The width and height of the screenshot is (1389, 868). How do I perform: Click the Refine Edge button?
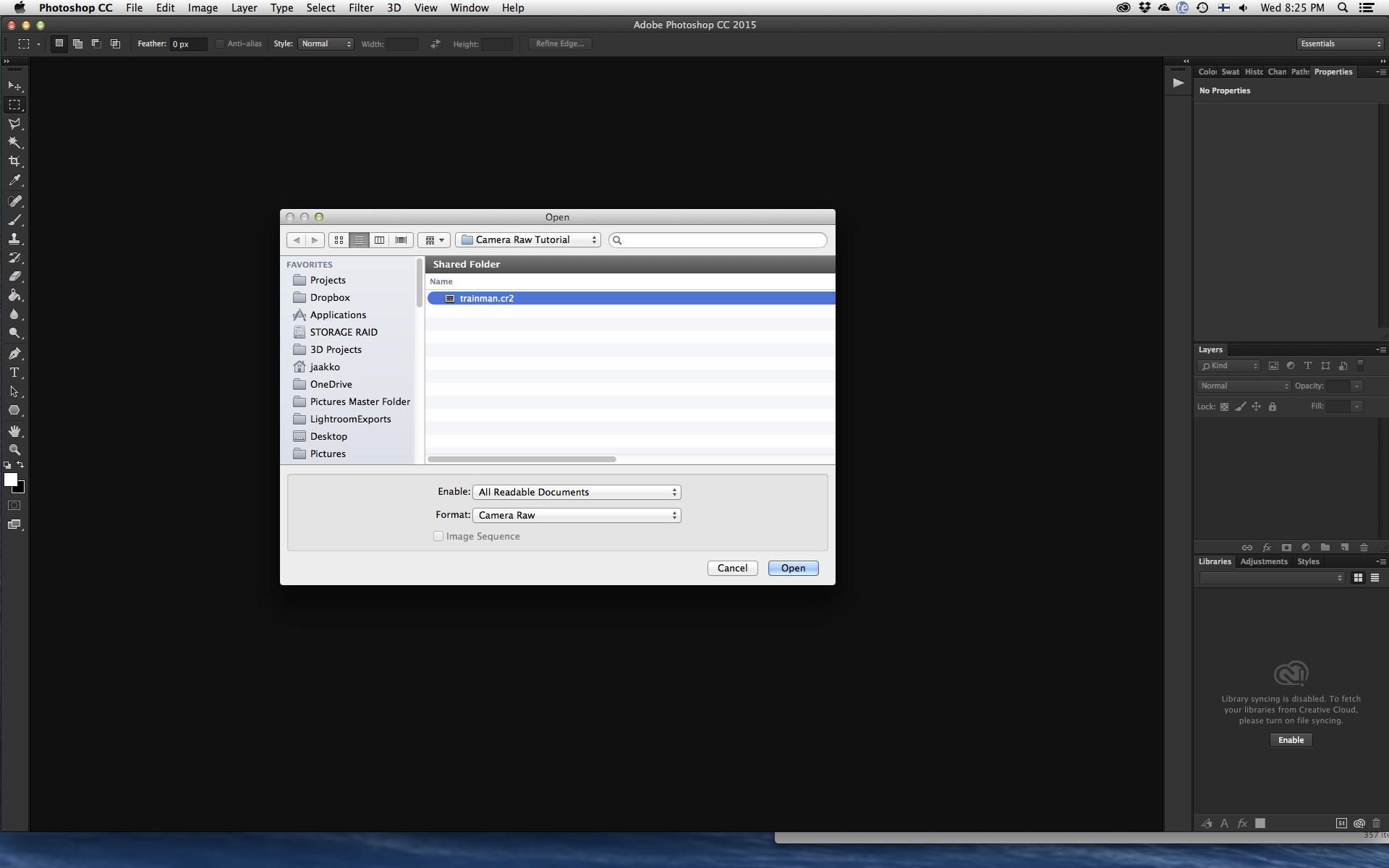click(560, 44)
